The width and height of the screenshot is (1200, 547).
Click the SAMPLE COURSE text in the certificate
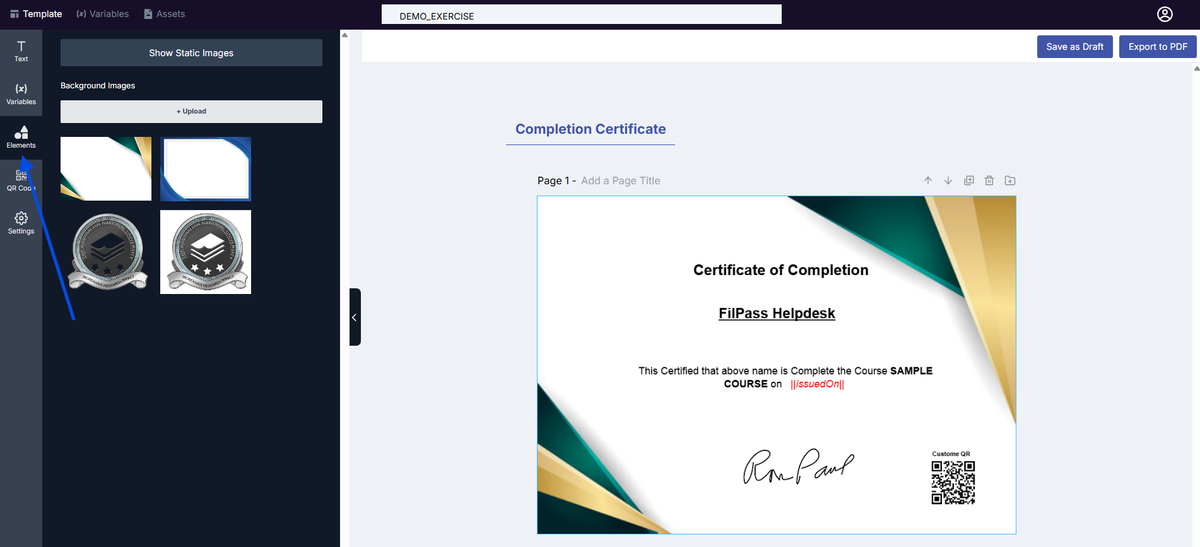(828, 377)
